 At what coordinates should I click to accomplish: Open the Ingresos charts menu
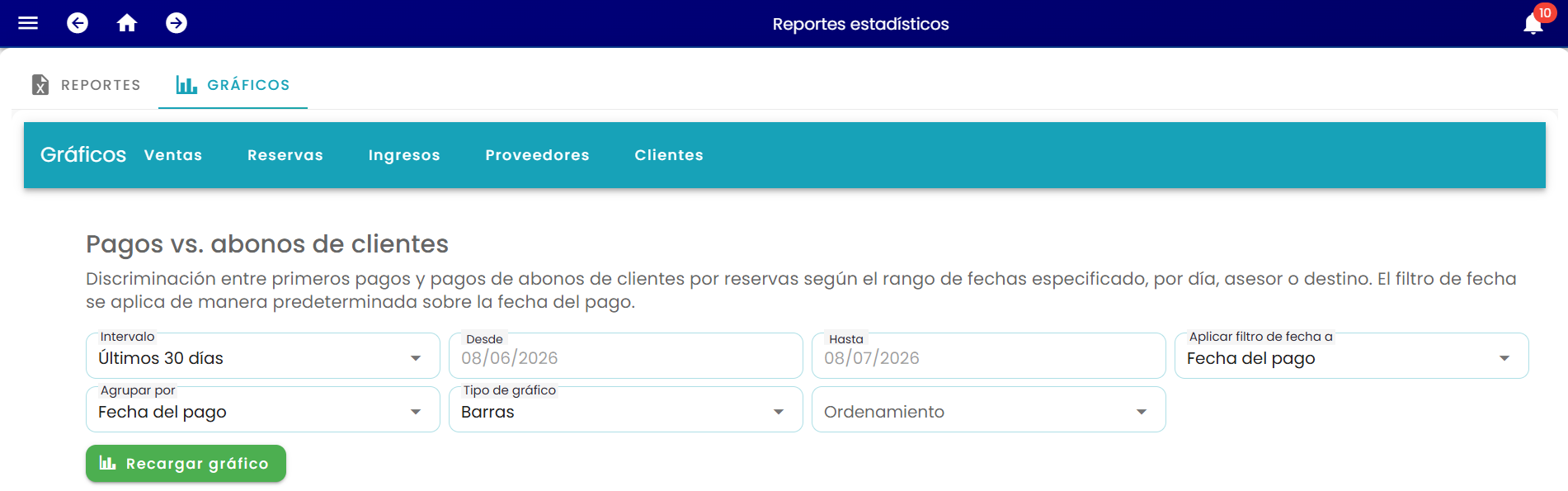pos(404,155)
